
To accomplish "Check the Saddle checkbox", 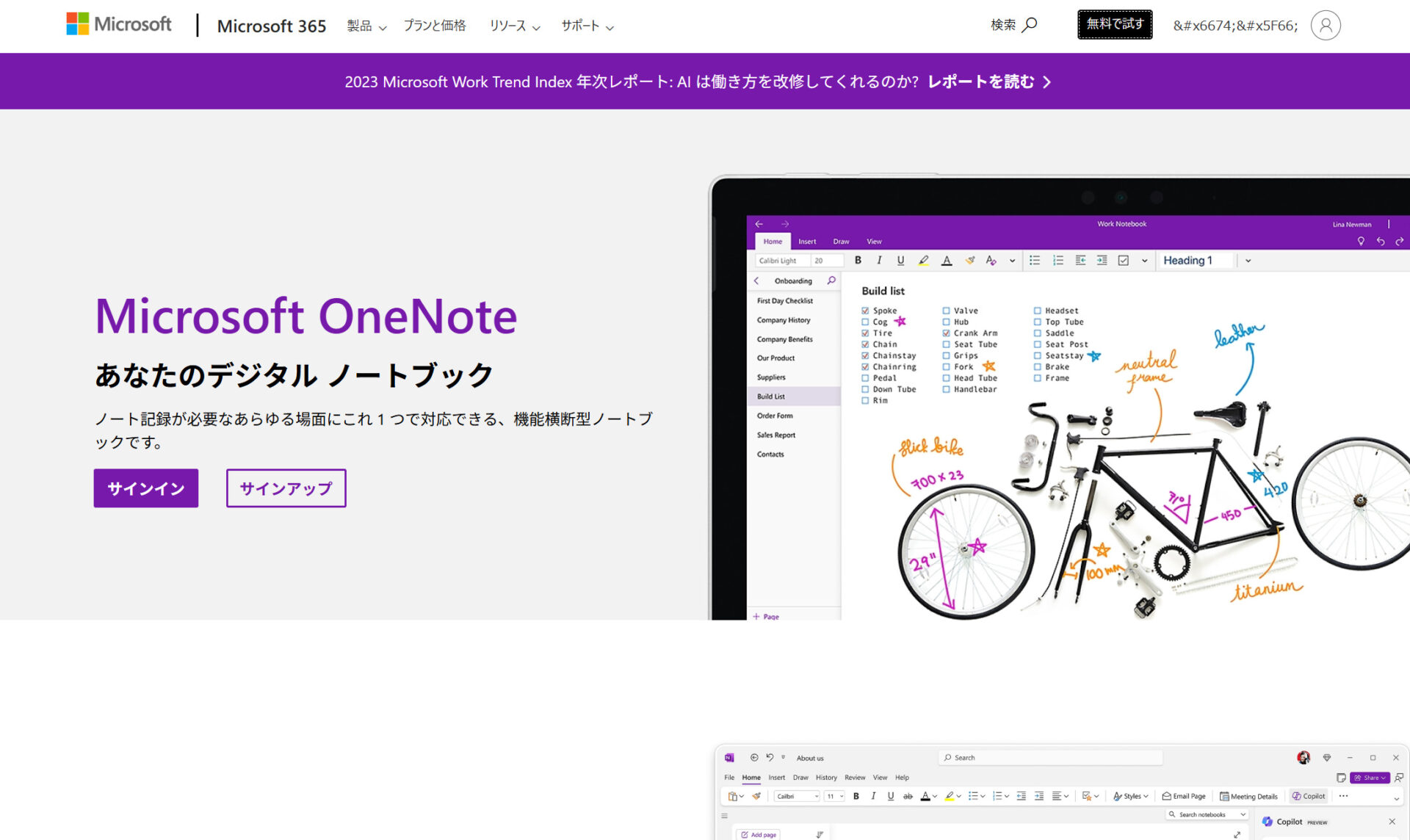I will [x=1037, y=333].
